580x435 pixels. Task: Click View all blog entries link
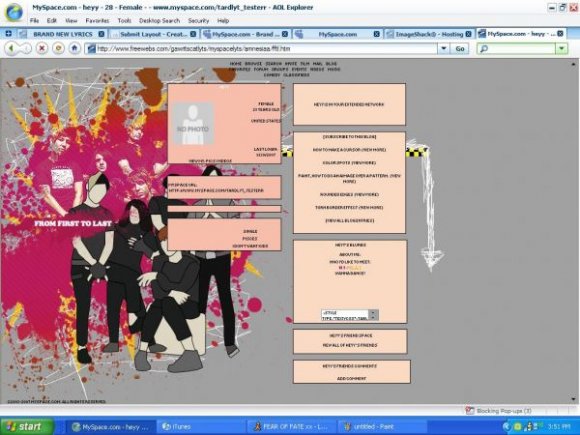[x=350, y=220]
